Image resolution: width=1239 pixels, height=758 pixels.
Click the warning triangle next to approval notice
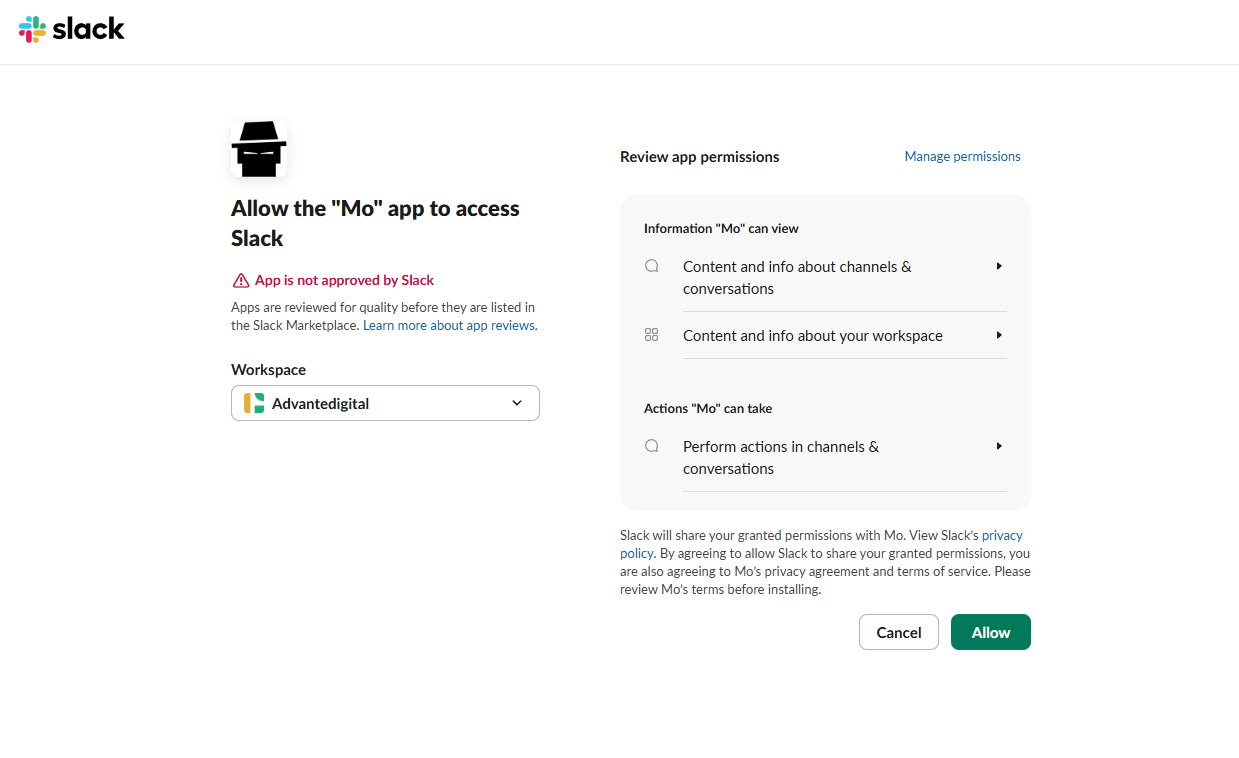240,280
